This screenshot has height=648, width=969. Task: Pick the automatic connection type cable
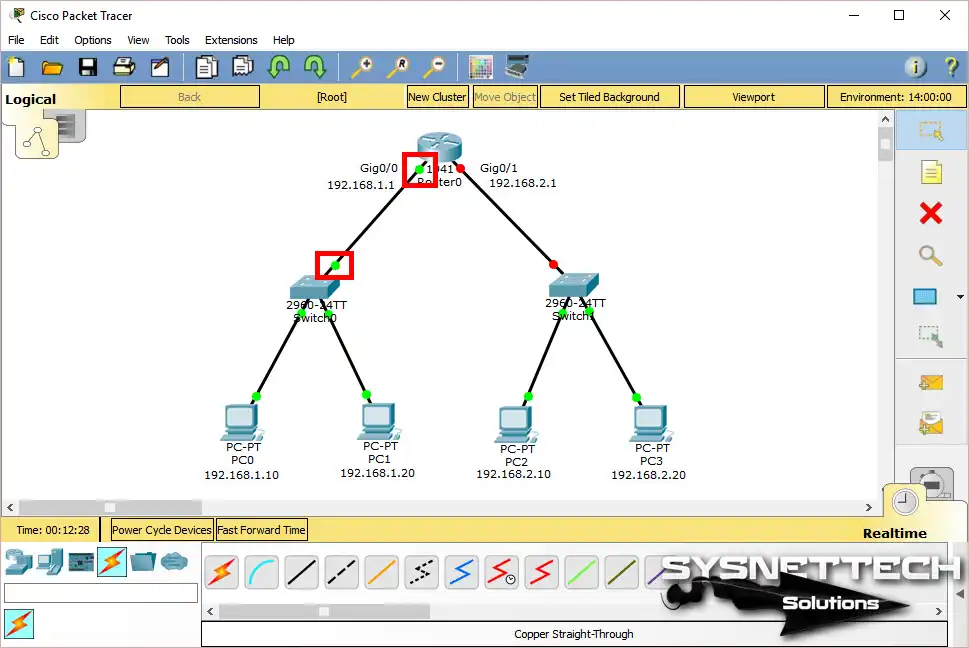coord(222,572)
